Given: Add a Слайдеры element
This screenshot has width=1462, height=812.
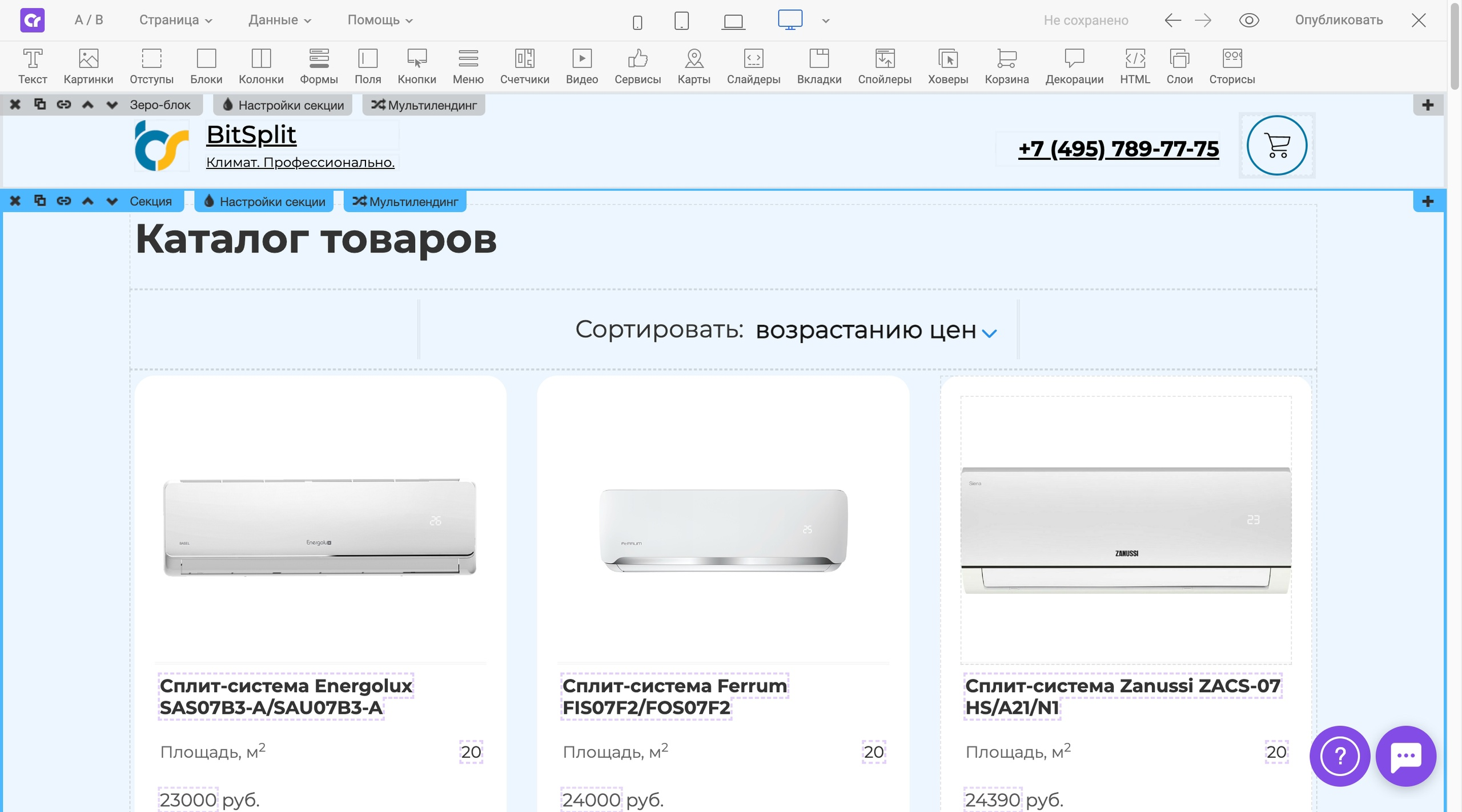Looking at the screenshot, I should [754, 66].
